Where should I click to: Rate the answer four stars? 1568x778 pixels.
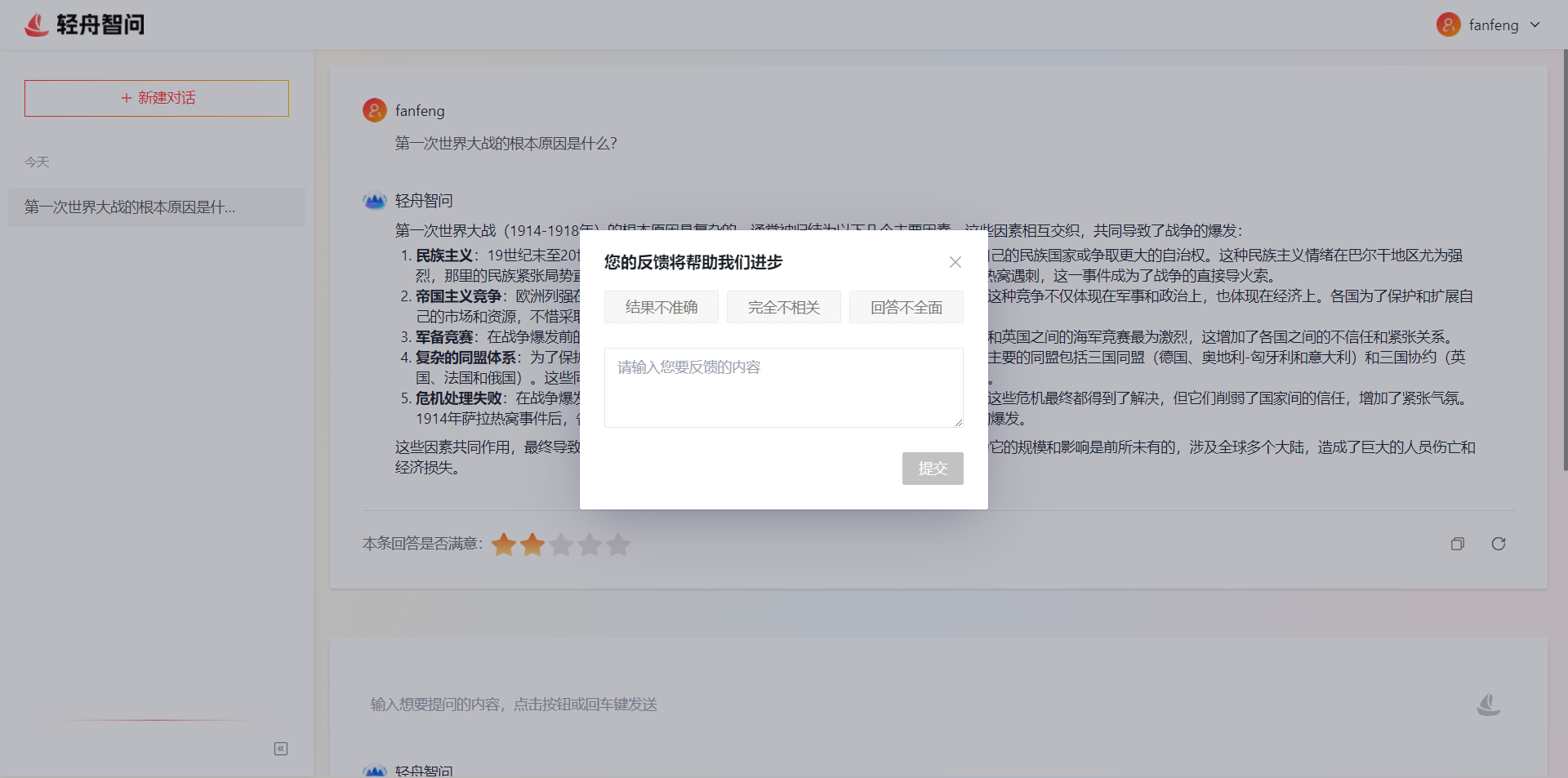point(590,545)
